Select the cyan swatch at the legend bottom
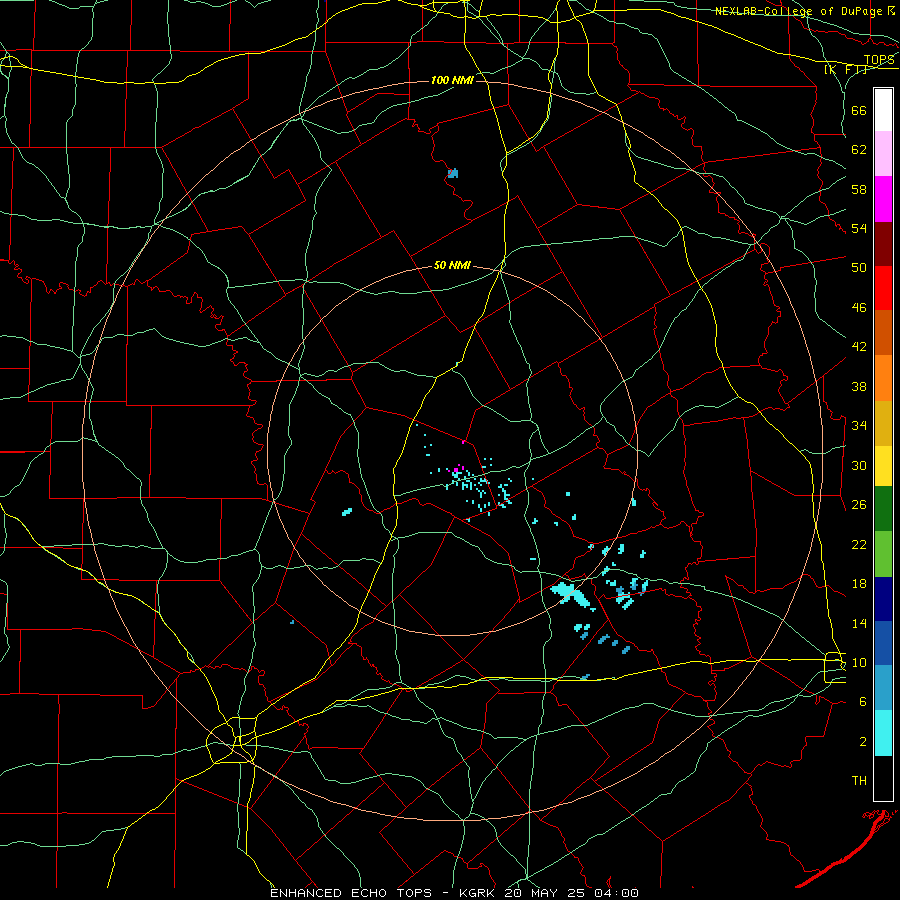900x900 pixels. (883, 733)
